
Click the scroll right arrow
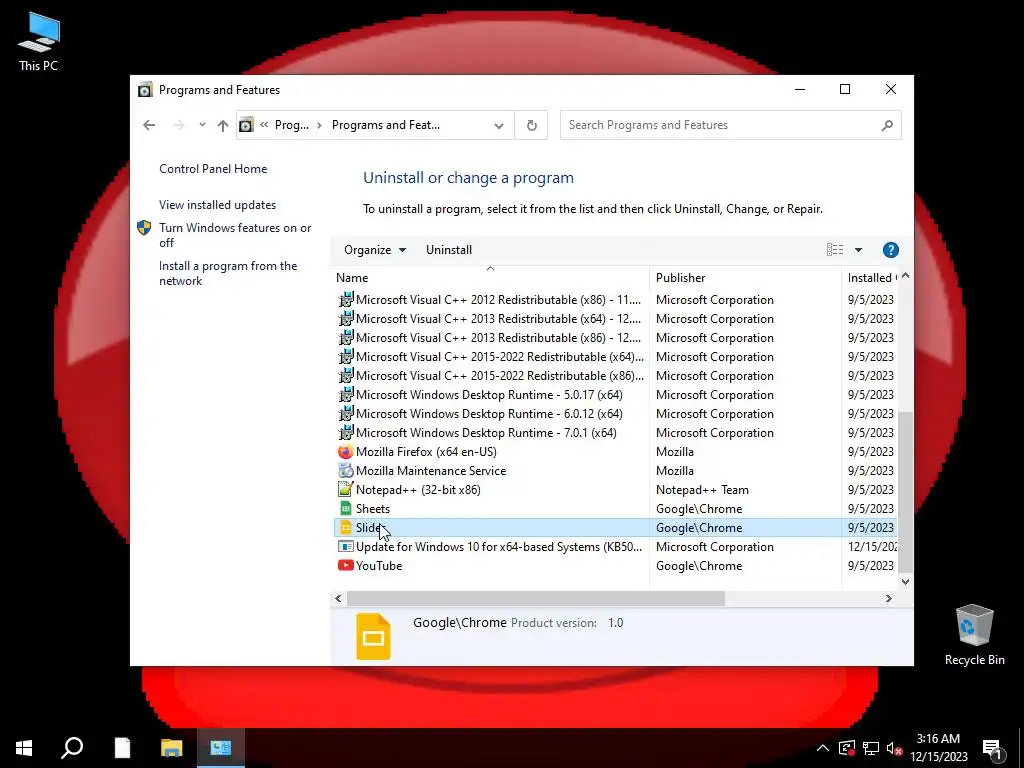click(x=888, y=598)
